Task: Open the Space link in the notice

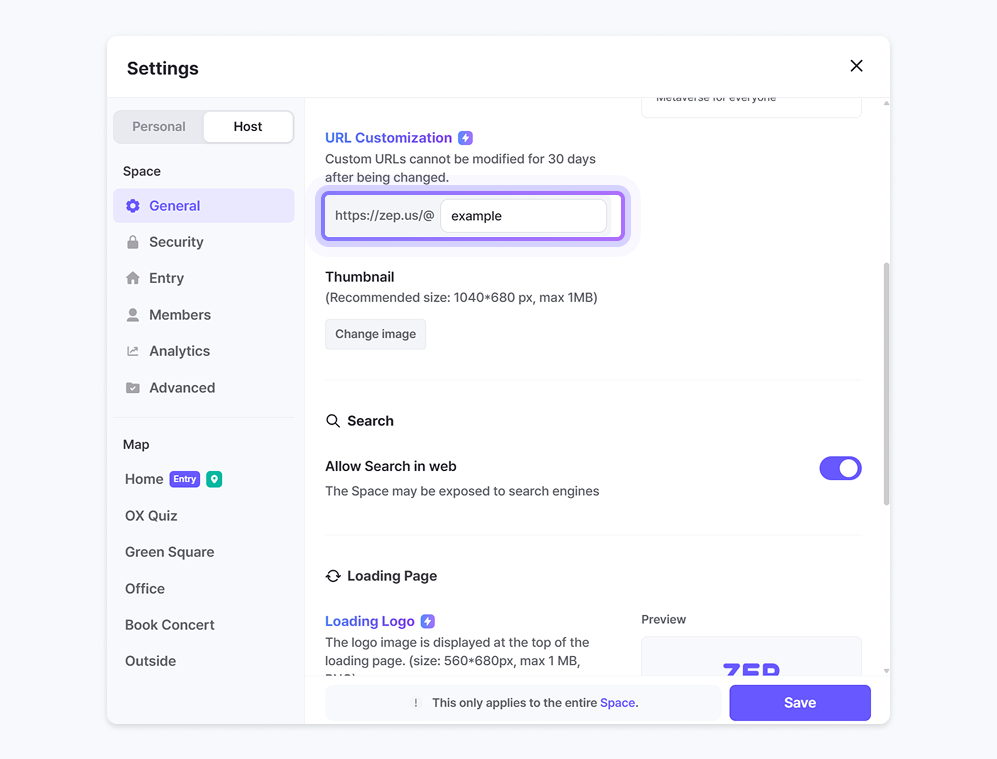Action: [x=617, y=703]
